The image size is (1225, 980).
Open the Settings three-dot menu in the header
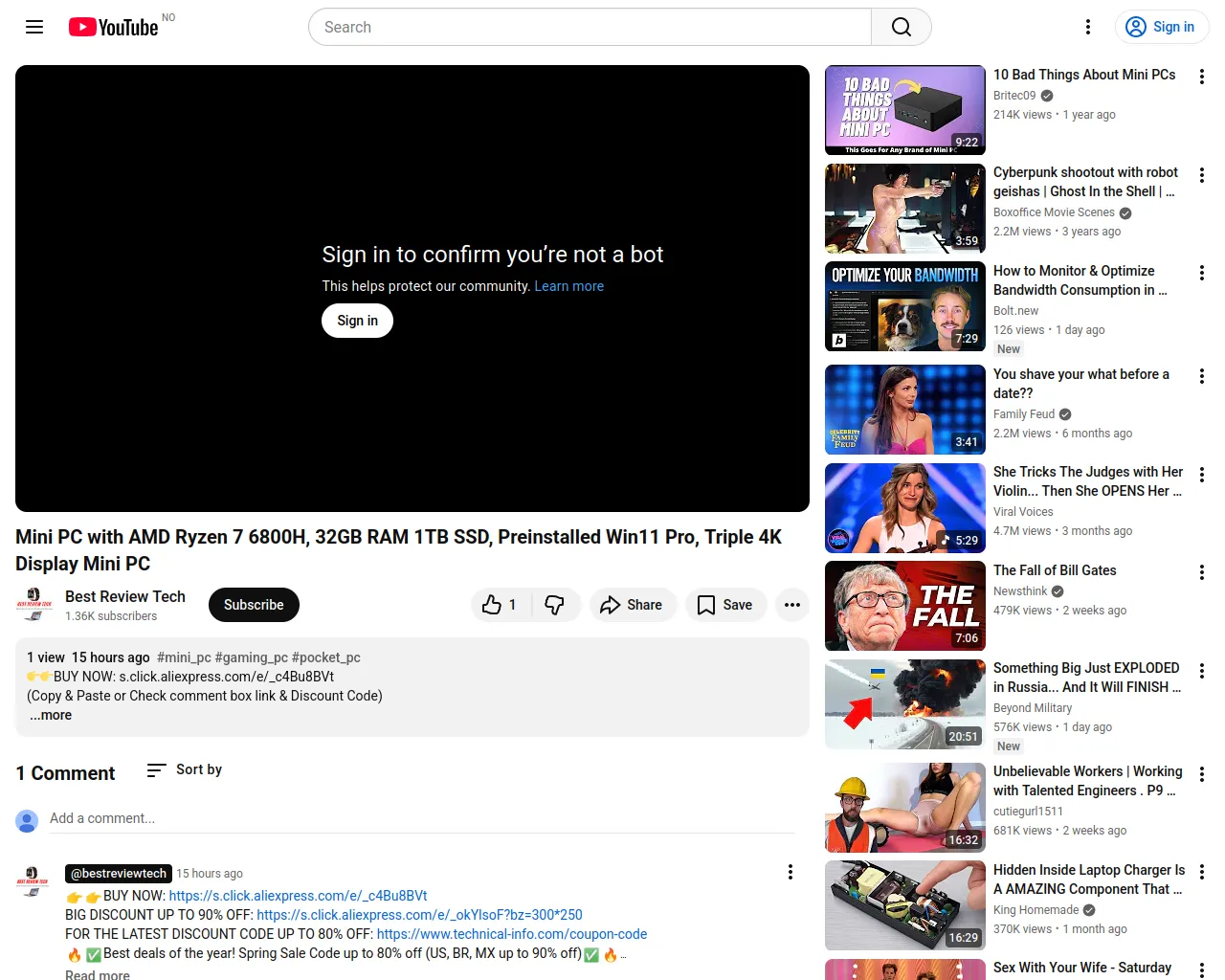coord(1088,27)
